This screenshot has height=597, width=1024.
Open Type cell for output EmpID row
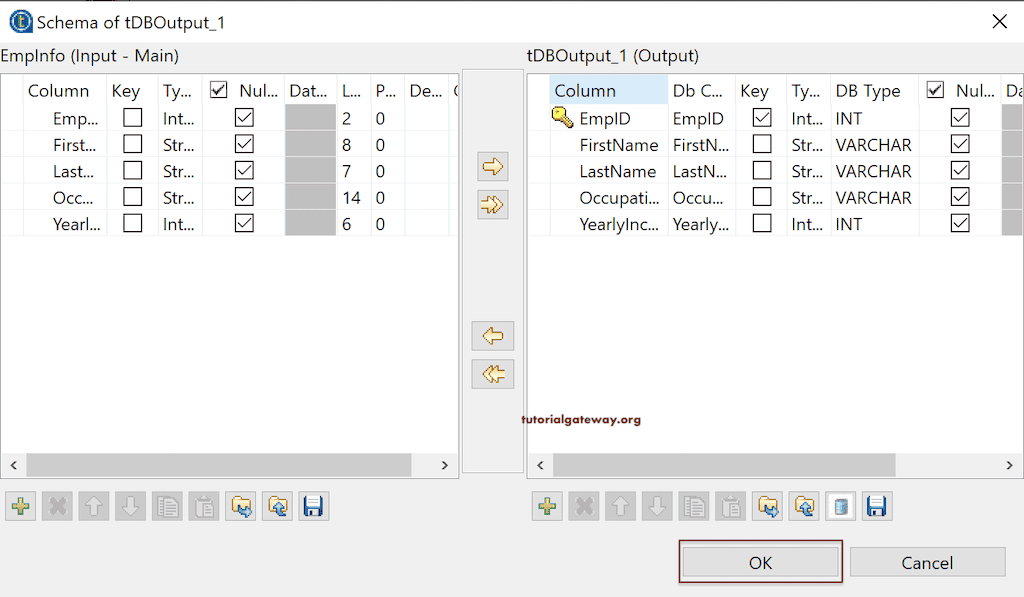tap(808, 118)
